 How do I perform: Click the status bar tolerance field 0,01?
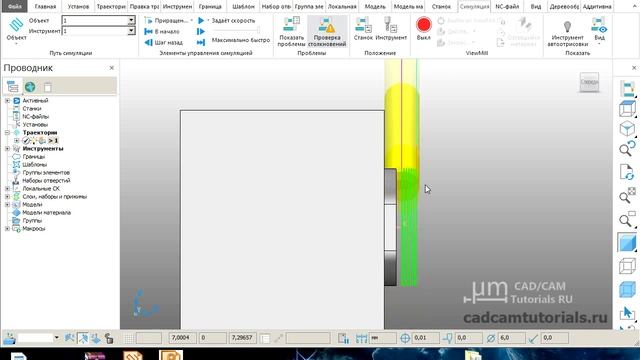pyautogui.click(x=425, y=338)
